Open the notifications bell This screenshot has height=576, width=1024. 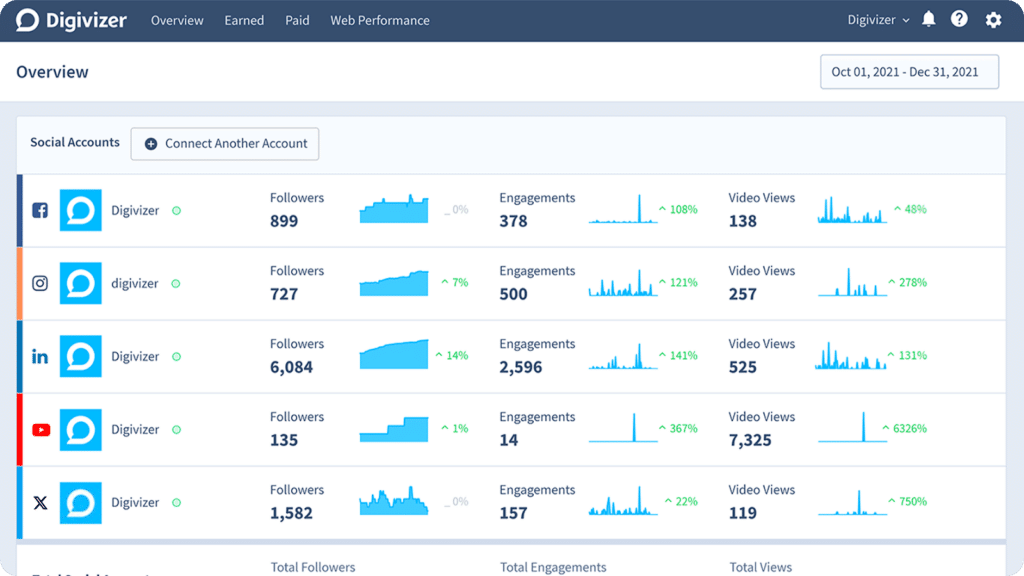click(929, 20)
